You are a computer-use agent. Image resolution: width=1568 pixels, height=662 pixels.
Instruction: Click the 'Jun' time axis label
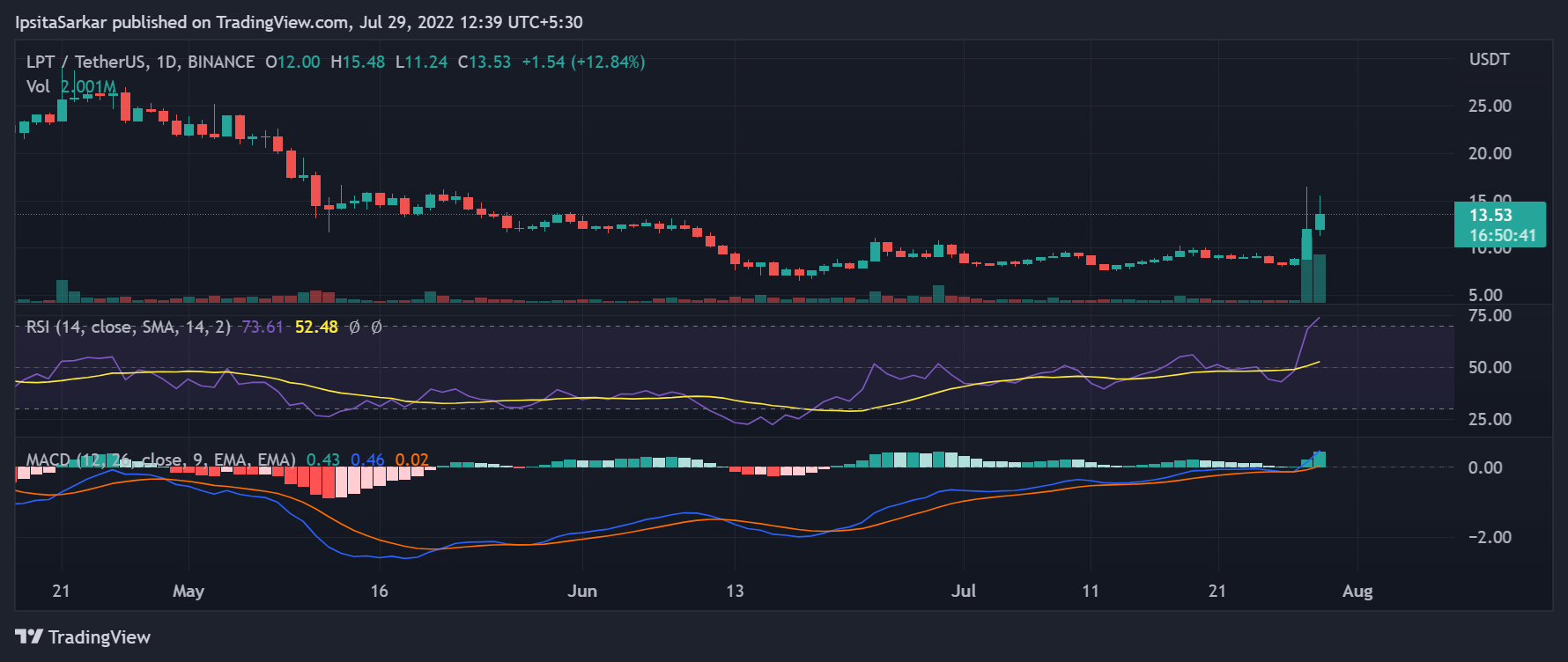pos(582,591)
